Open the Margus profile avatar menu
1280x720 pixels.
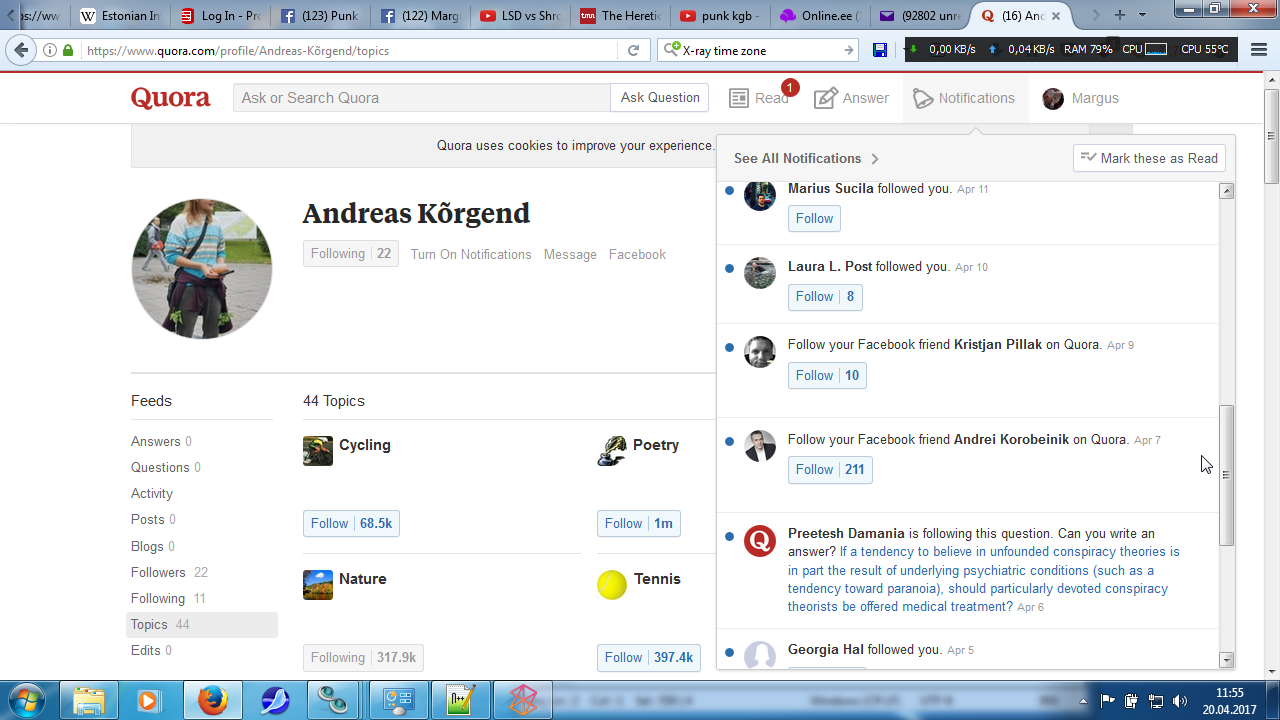click(x=1053, y=98)
